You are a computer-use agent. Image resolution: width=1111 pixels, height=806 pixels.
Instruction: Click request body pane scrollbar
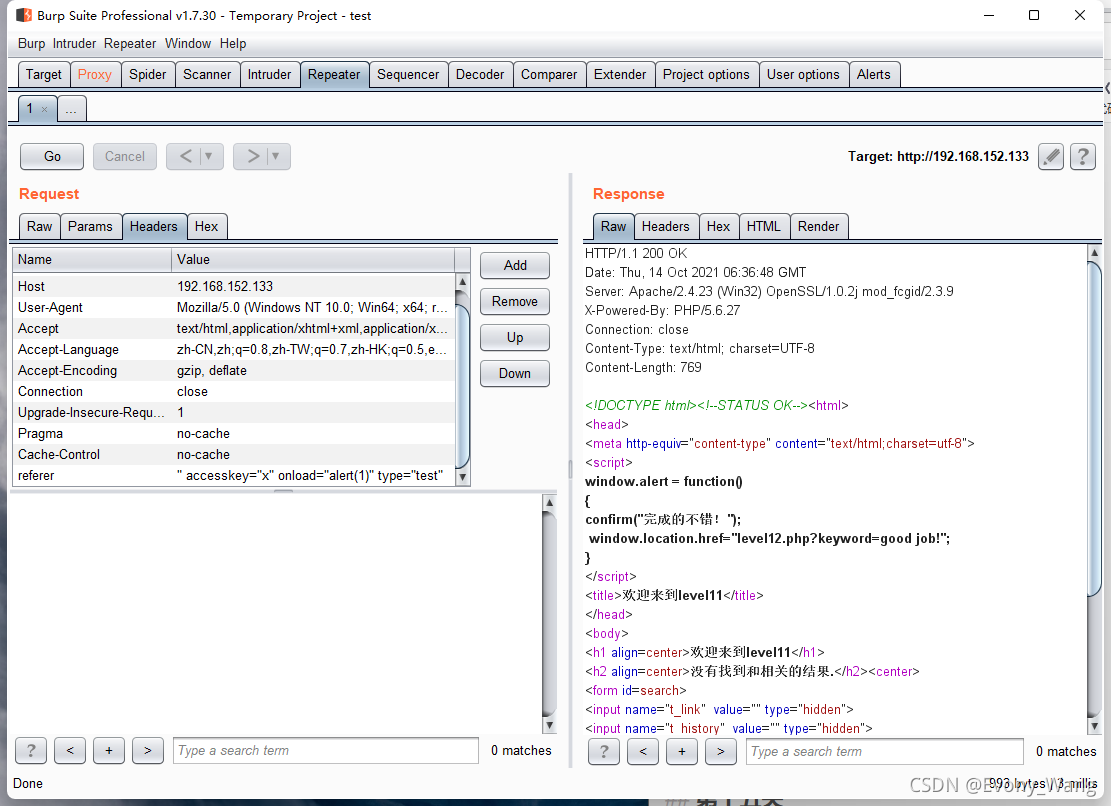pos(548,614)
